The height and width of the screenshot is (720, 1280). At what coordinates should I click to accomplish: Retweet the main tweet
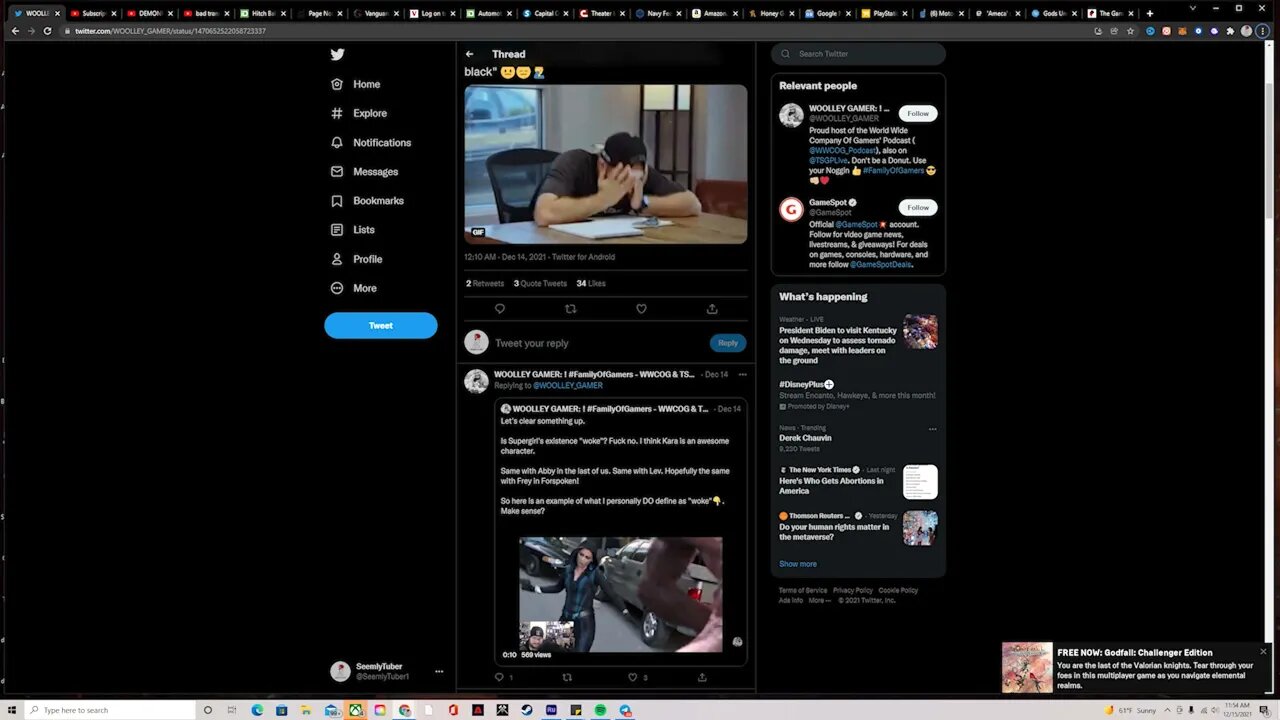tap(571, 309)
